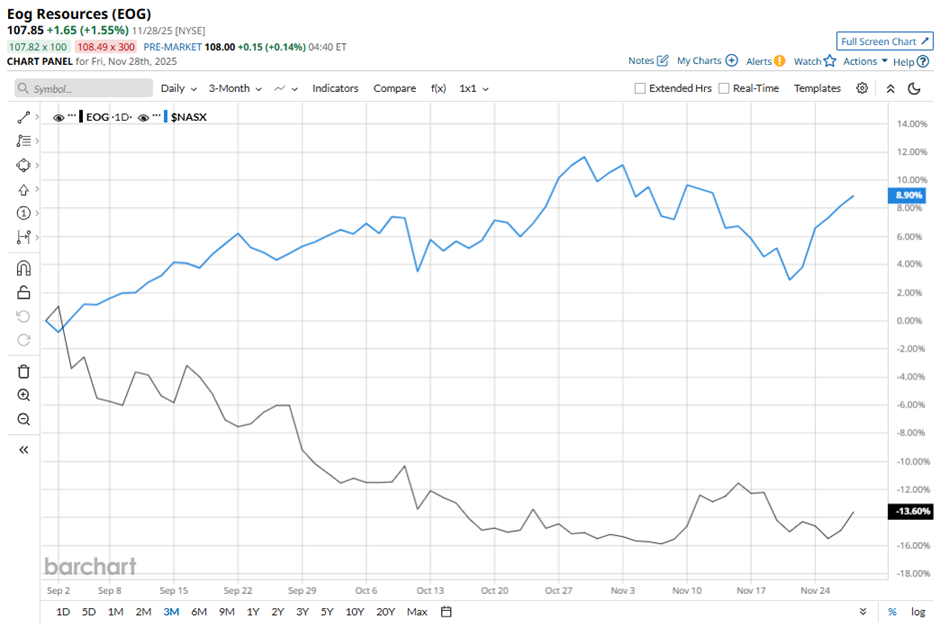The width and height of the screenshot is (940, 628).
Task: Open the 1x1 grid layout dropdown
Action: click(474, 89)
